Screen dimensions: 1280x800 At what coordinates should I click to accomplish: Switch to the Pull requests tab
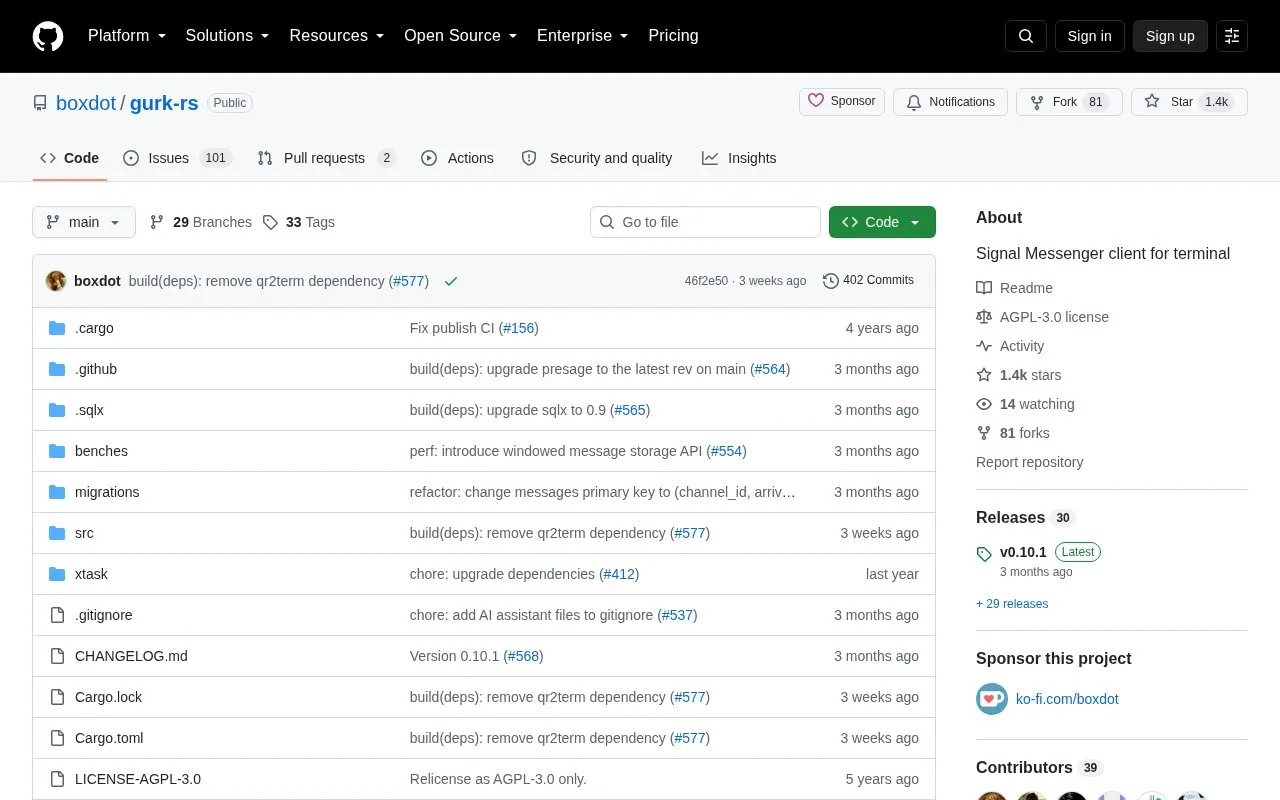click(x=326, y=158)
